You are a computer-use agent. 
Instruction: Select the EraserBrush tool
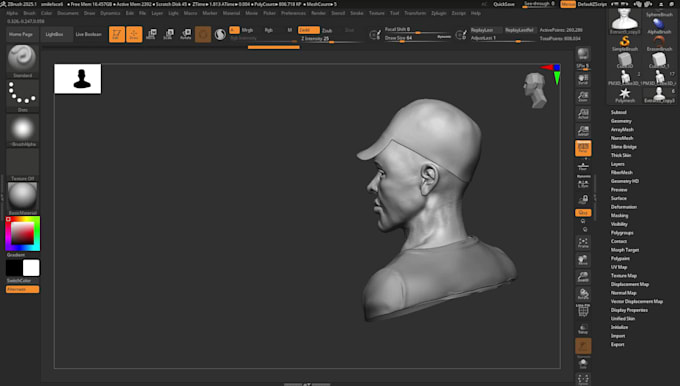tap(659, 43)
